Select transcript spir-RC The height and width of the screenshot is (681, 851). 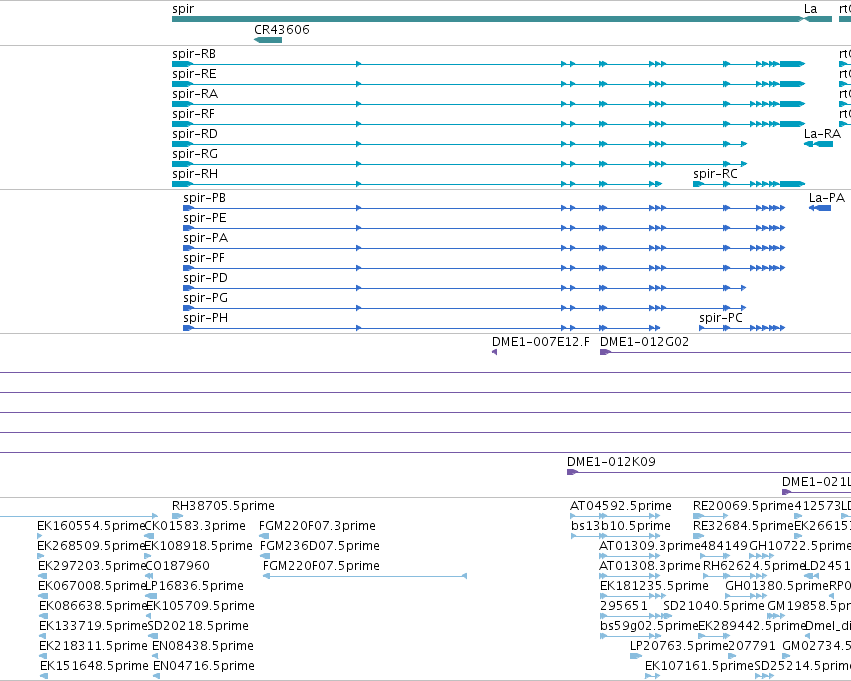(x=749, y=184)
